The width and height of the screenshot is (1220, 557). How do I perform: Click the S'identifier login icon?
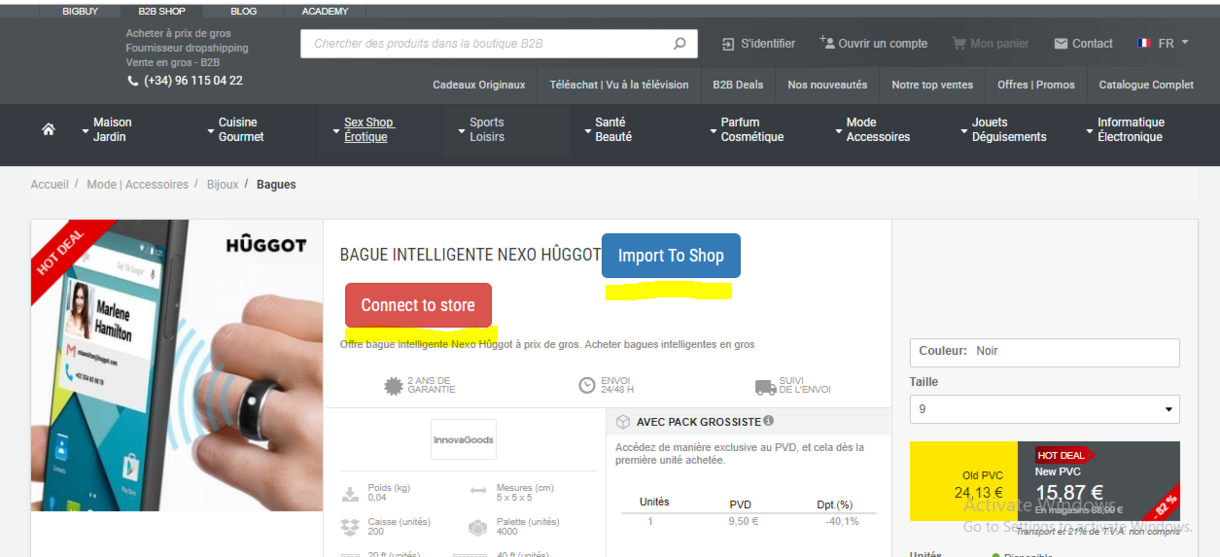click(728, 44)
